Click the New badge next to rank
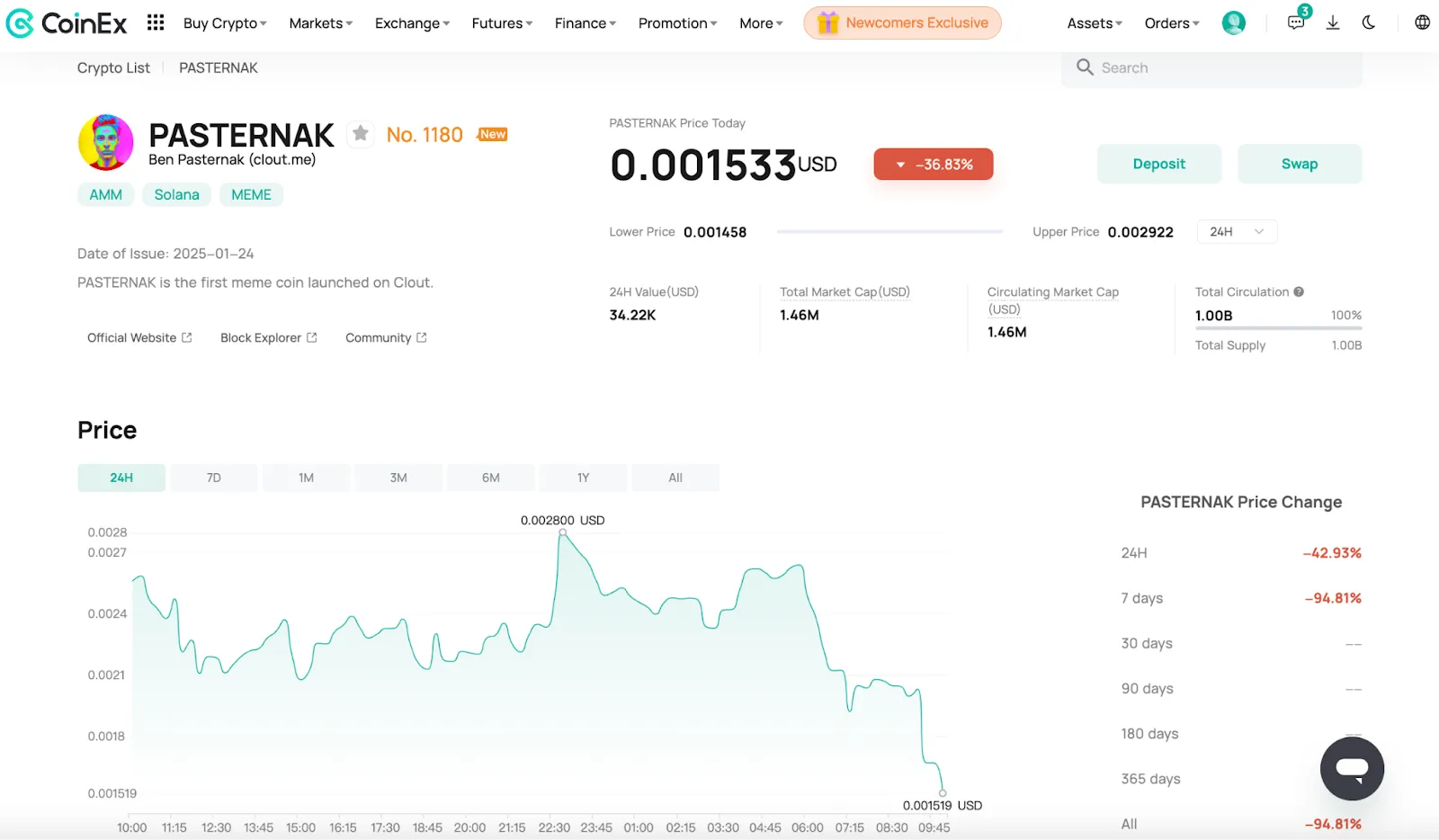Screen dimensions: 1439x840 pos(493,134)
